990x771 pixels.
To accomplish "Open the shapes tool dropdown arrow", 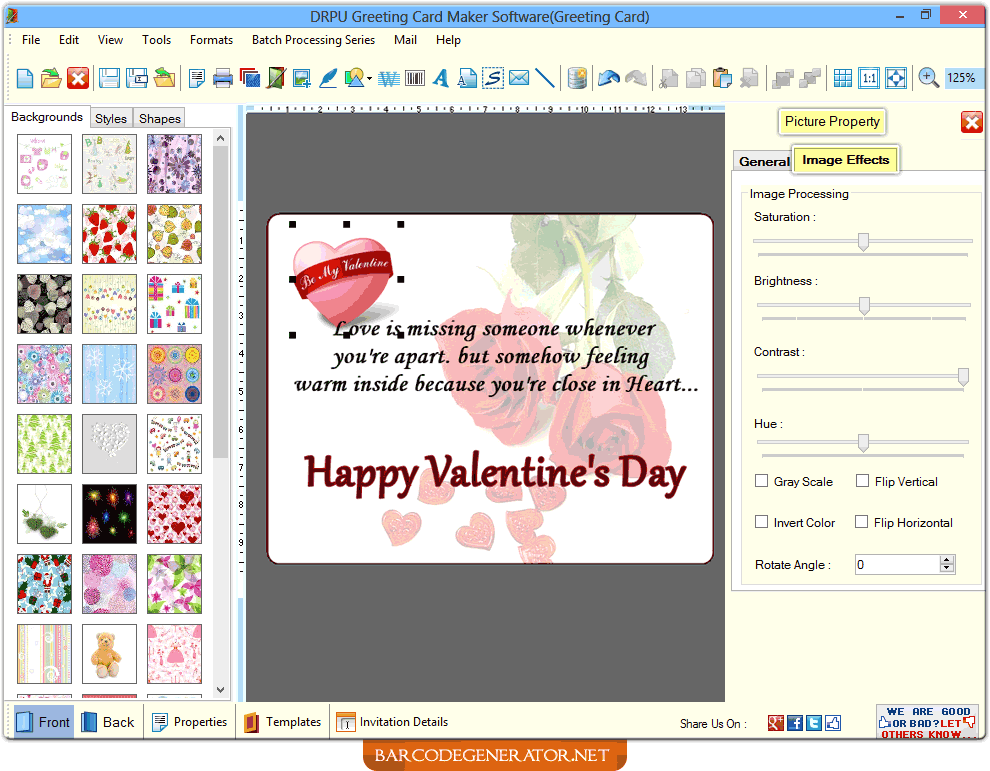I will (x=367, y=77).
